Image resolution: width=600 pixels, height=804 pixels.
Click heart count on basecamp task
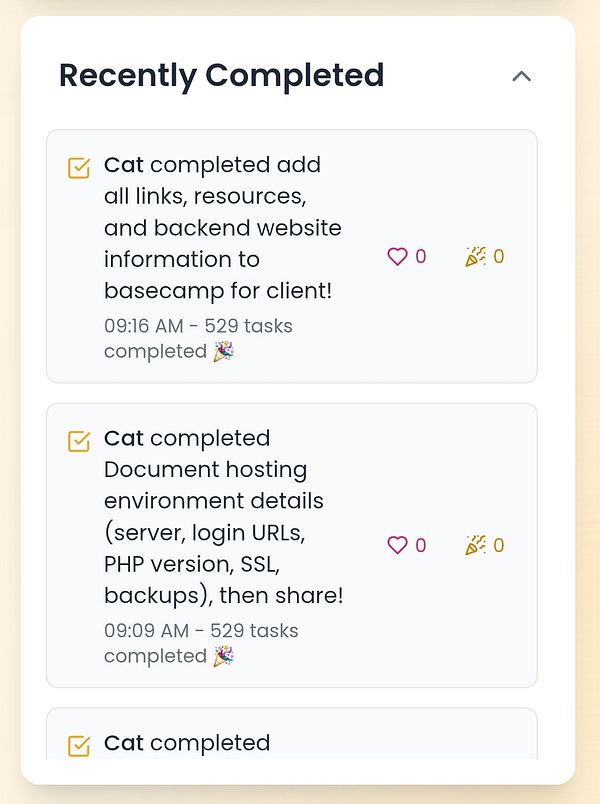point(421,257)
